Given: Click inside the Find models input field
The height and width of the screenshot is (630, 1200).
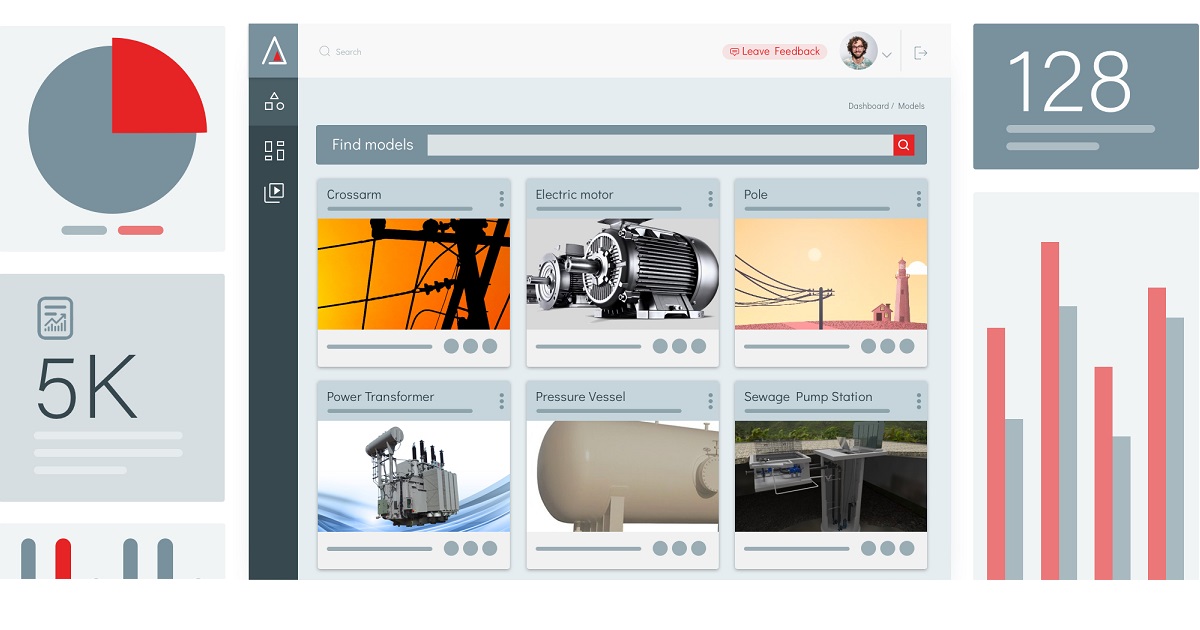Looking at the screenshot, I should (x=660, y=144).
